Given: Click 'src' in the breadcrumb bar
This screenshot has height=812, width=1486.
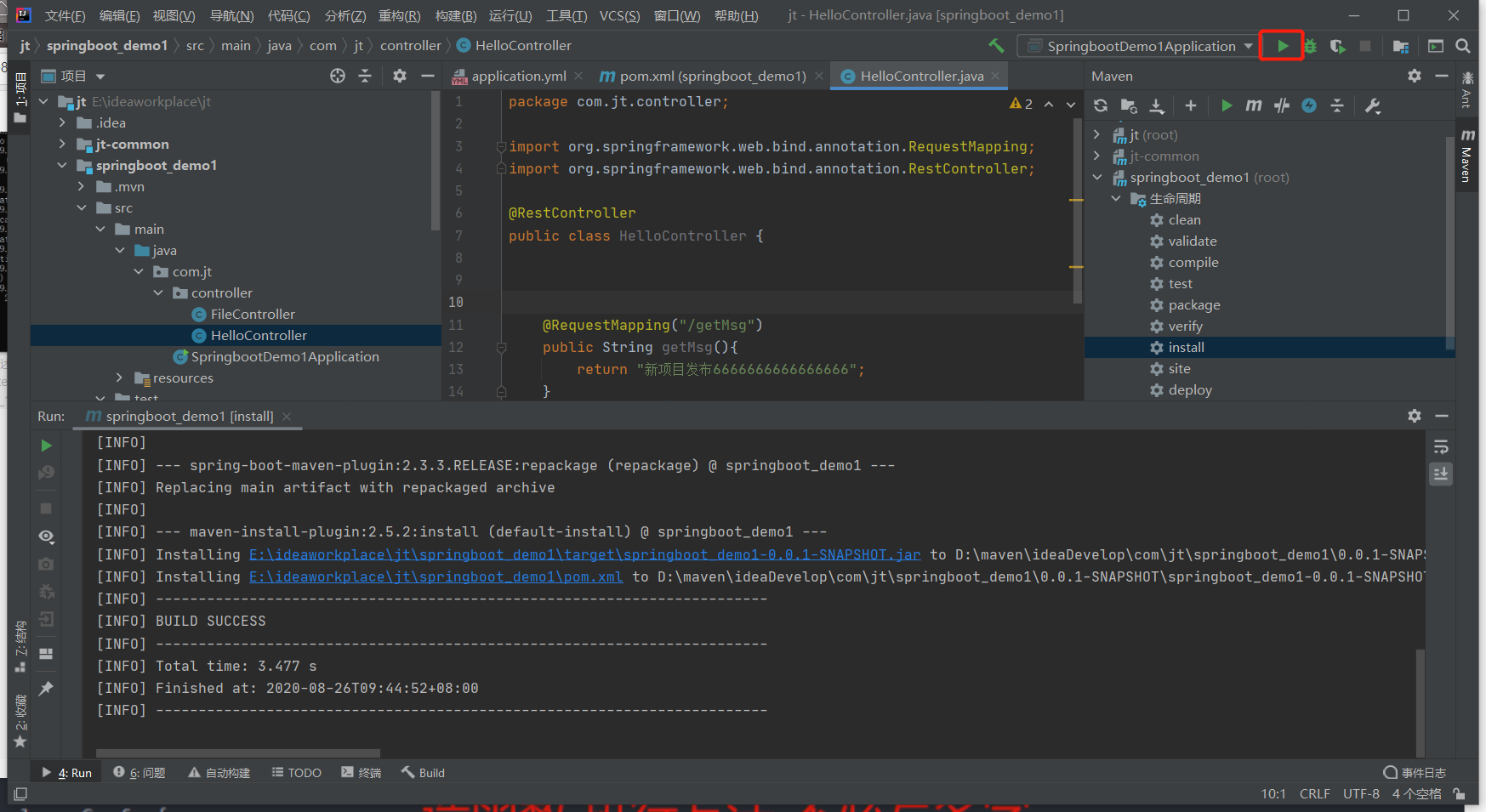Looking at the screenshot, I should [x=195, y=45].
